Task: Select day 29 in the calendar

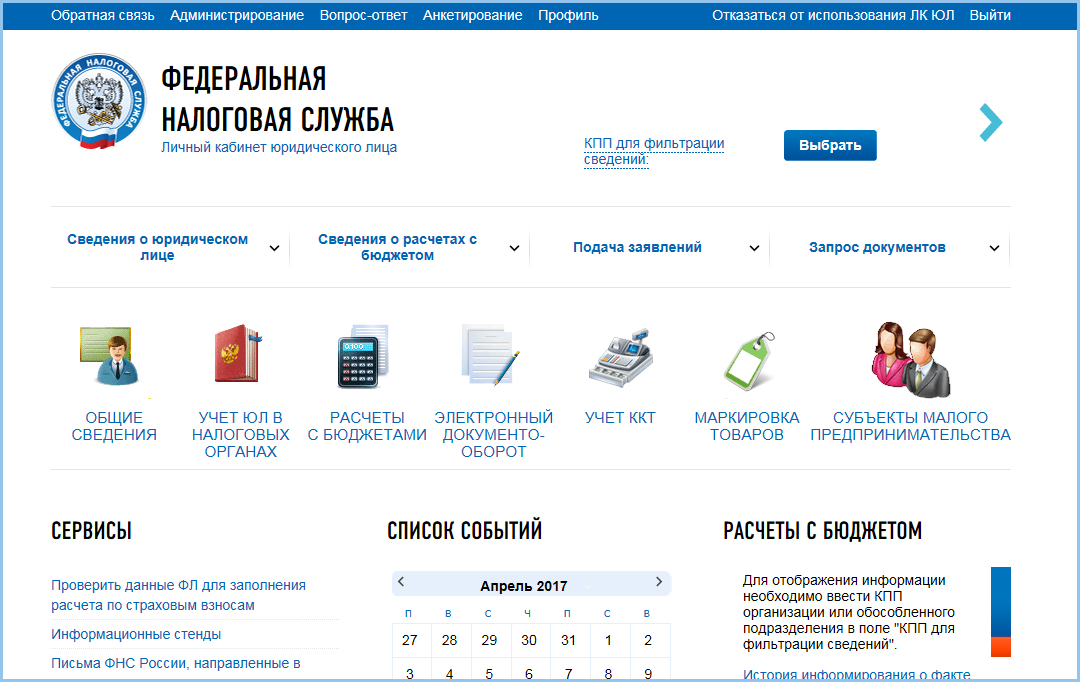Action: 489,641
